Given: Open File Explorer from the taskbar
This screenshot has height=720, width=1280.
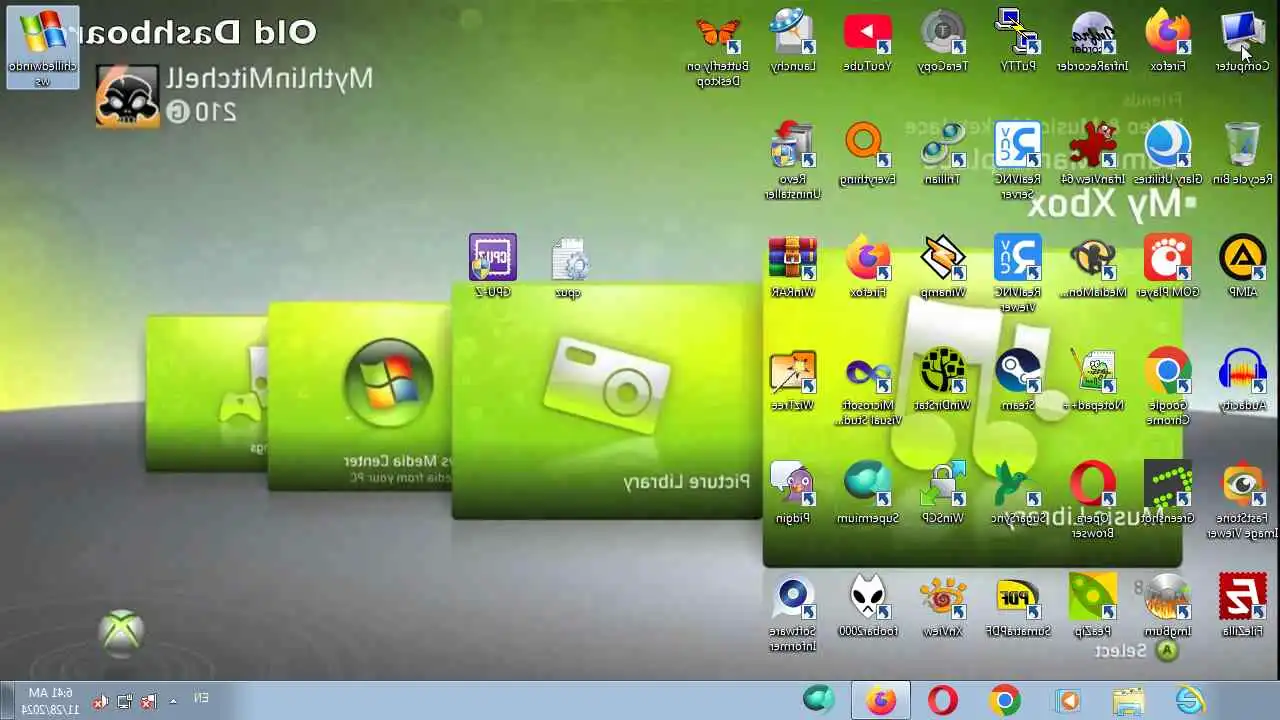Looking at the screenshot, I should click(x=1128, y=700).
